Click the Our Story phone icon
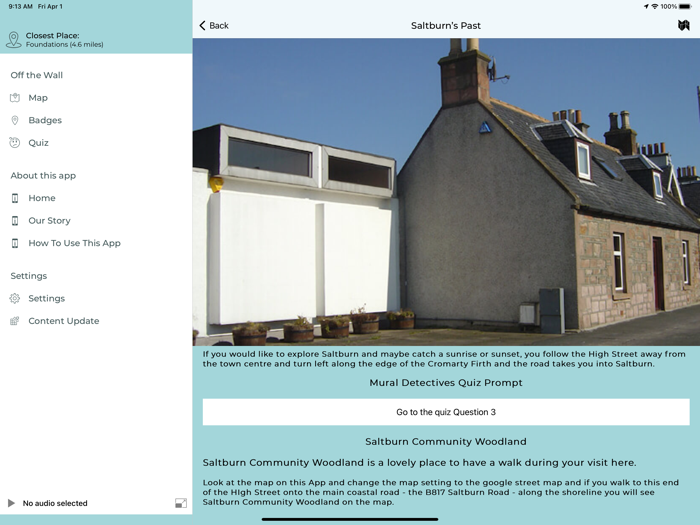This screenshot has width=700, height=525. point(15,221)
